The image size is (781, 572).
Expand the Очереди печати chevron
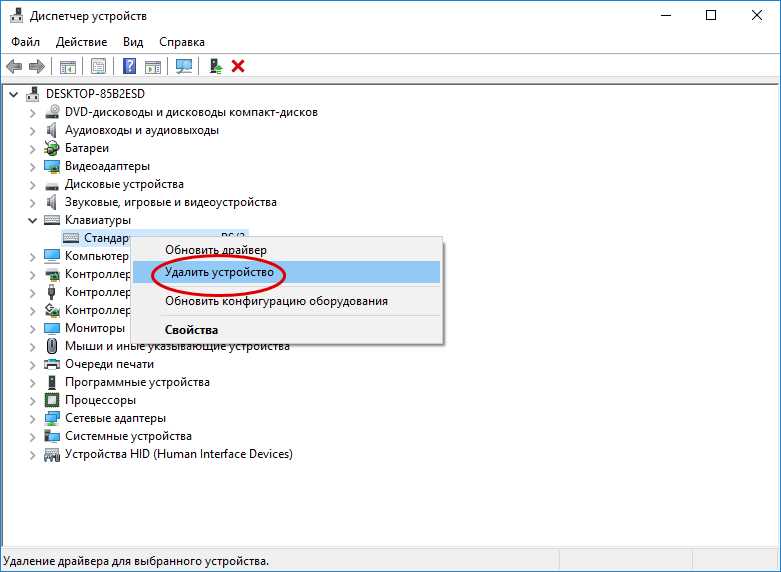coord(33,365)
